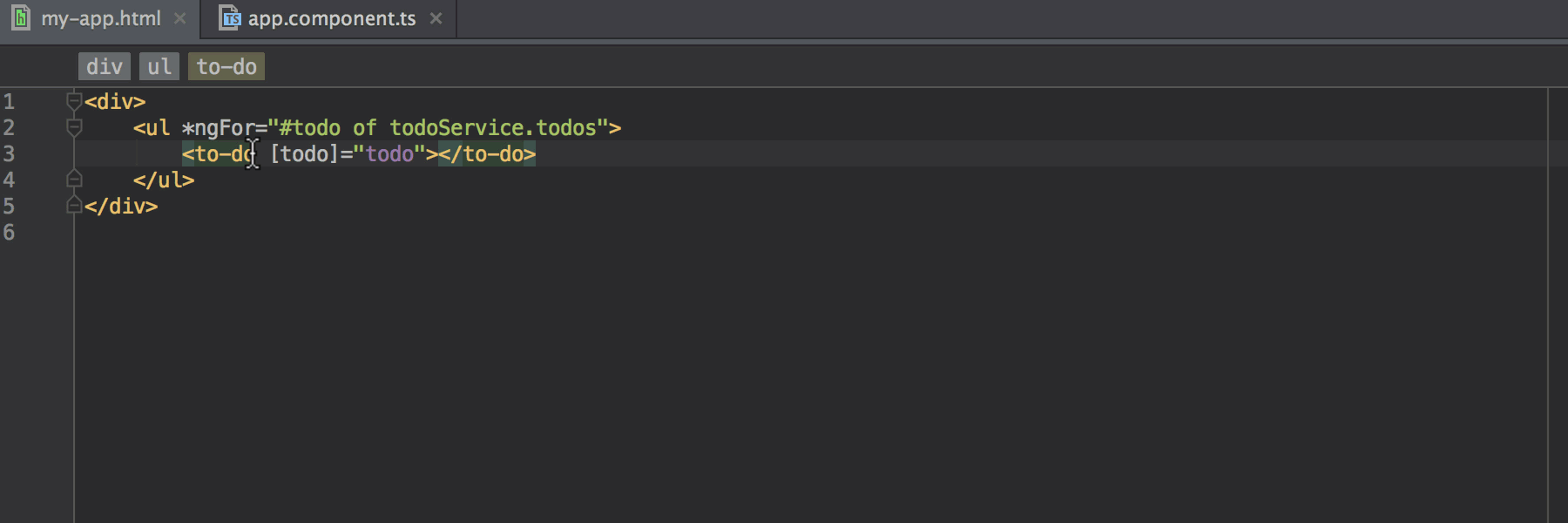Click the [todo] binding attribute
This screenshot has width=1568, height=523.
[304, 154]
